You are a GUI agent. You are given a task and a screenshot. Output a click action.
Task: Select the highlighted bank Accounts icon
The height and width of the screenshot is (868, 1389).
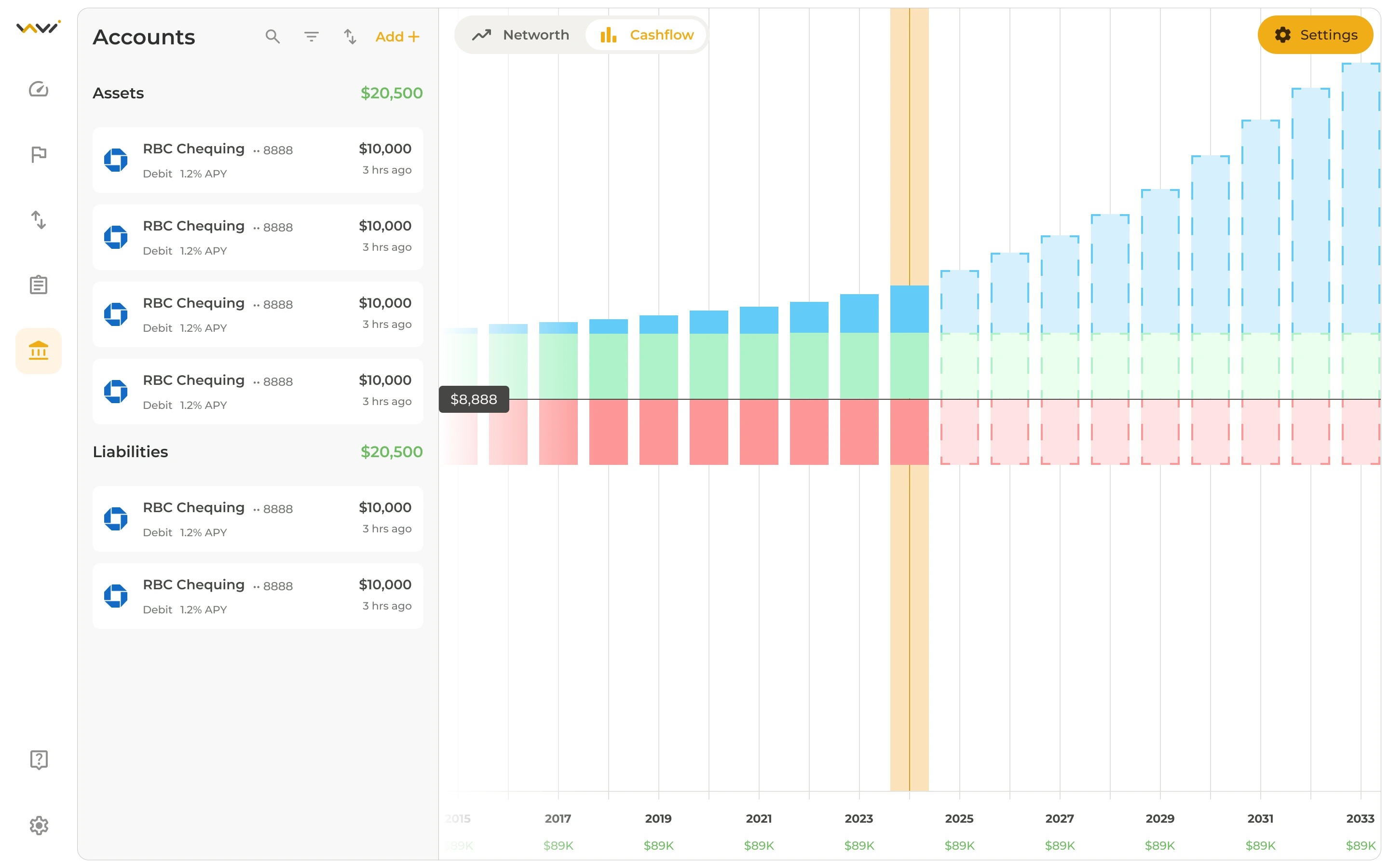pos(38,351)
